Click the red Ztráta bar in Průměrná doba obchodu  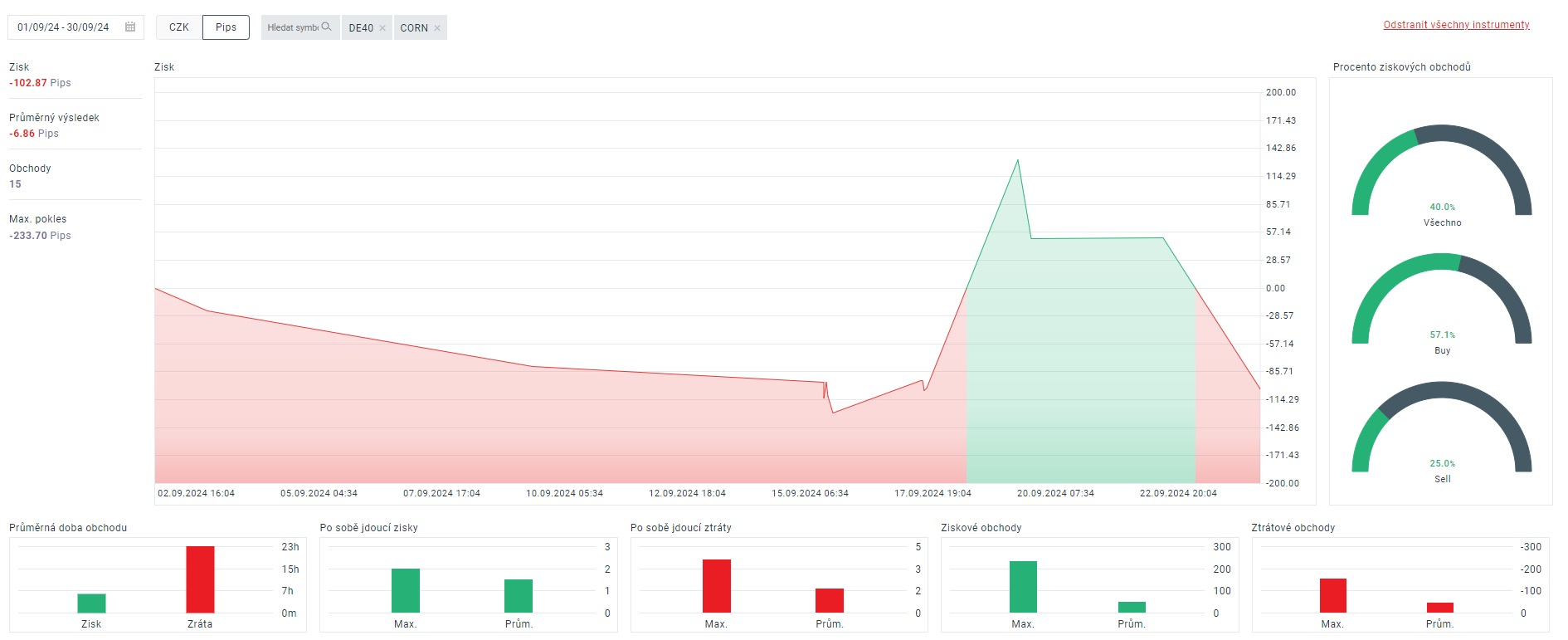tap(200, 579)
